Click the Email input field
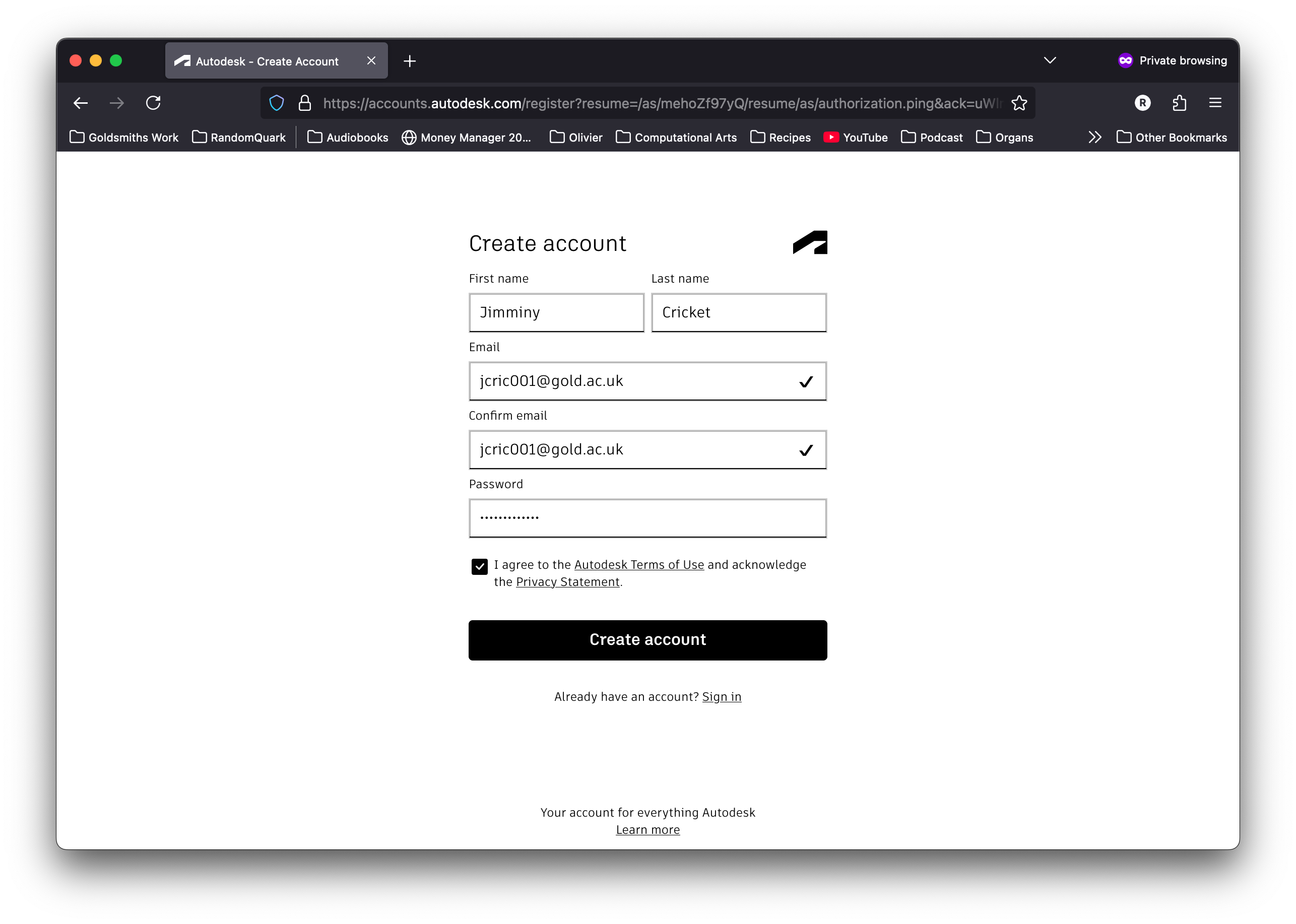This screenshot has height=924, width=1296. [647, 381]
